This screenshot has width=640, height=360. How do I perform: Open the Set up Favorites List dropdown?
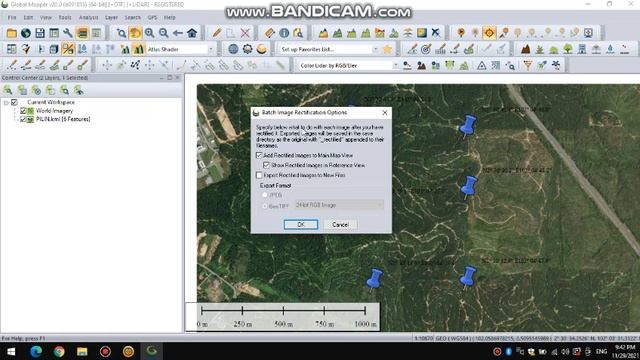coord(375,49)
